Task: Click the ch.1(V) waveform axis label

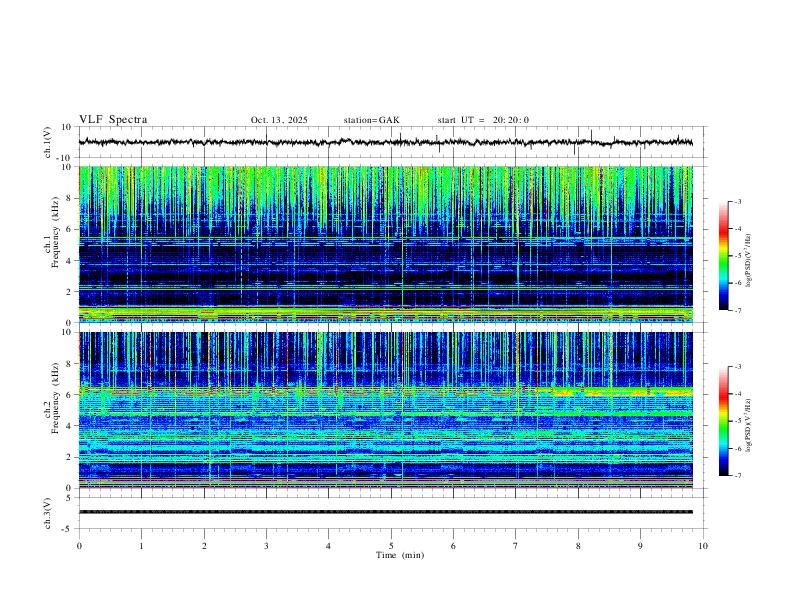Action: coord(48,142)
